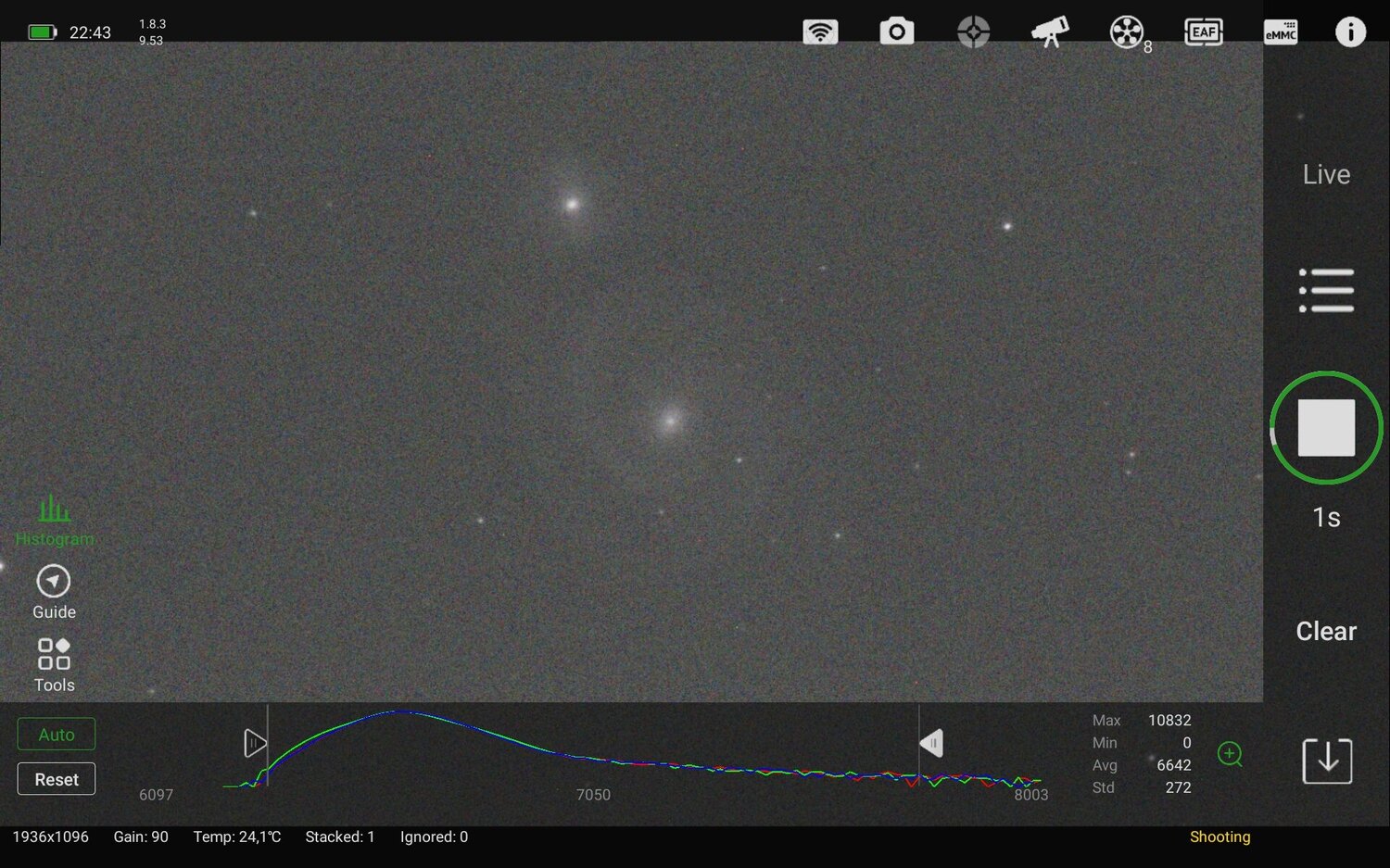Viewport: 1390px width, 868px height.
Task: Open the image sequence list
Action: click(1326, 289)
